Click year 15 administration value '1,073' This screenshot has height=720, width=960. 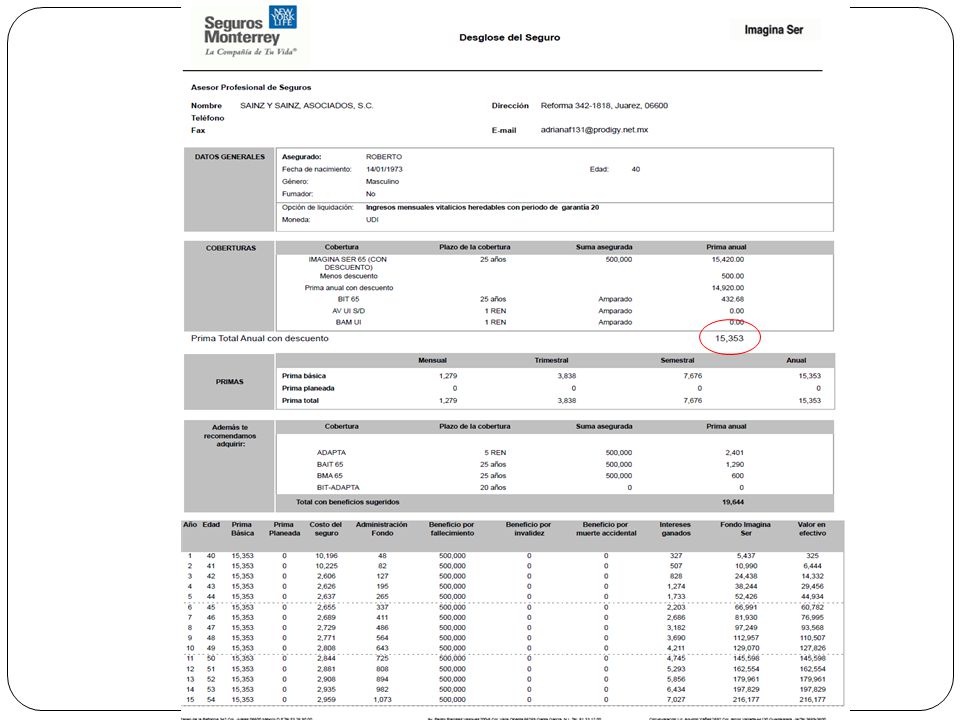pos(382,700)
